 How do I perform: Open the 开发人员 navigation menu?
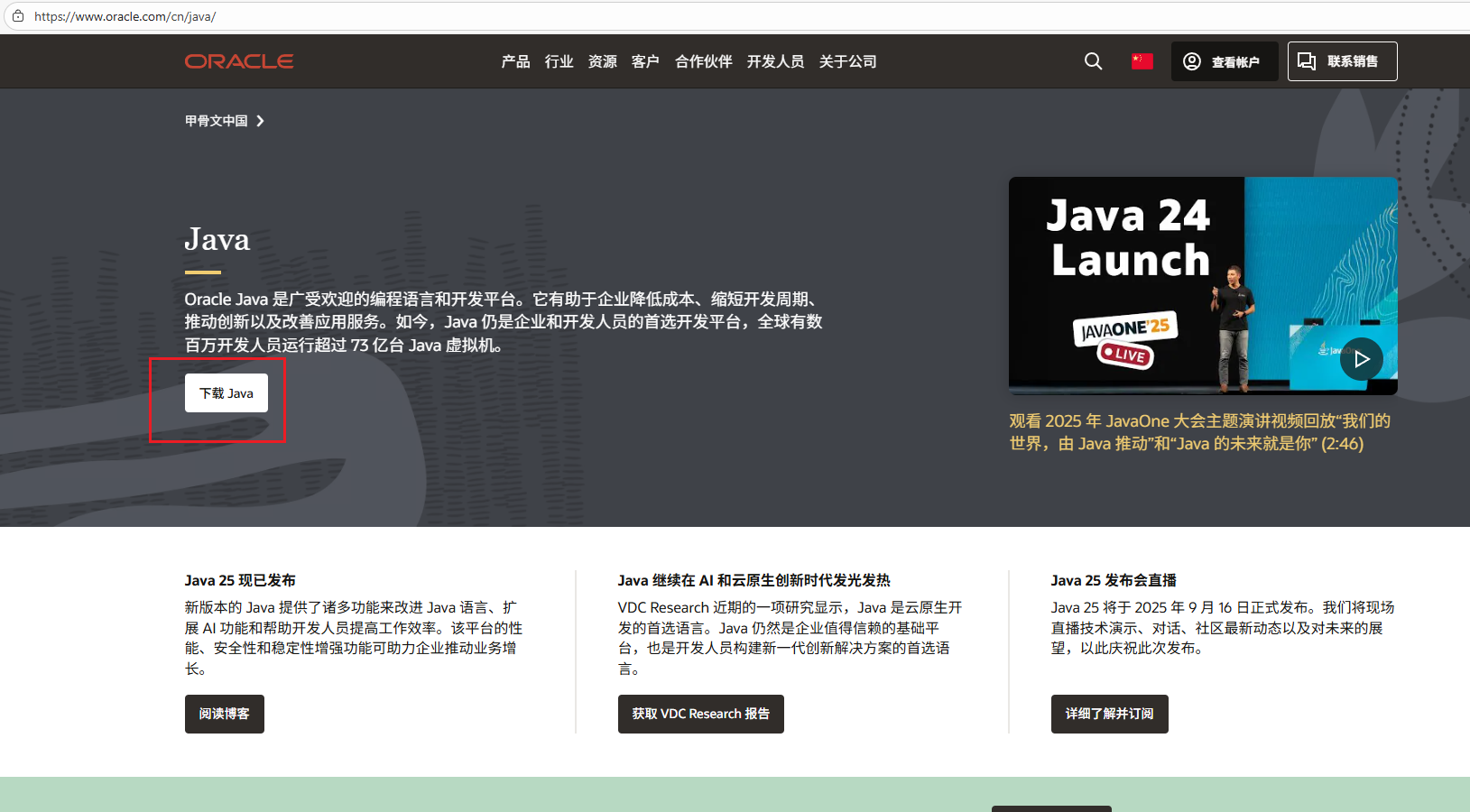click(x=774, y=60)
